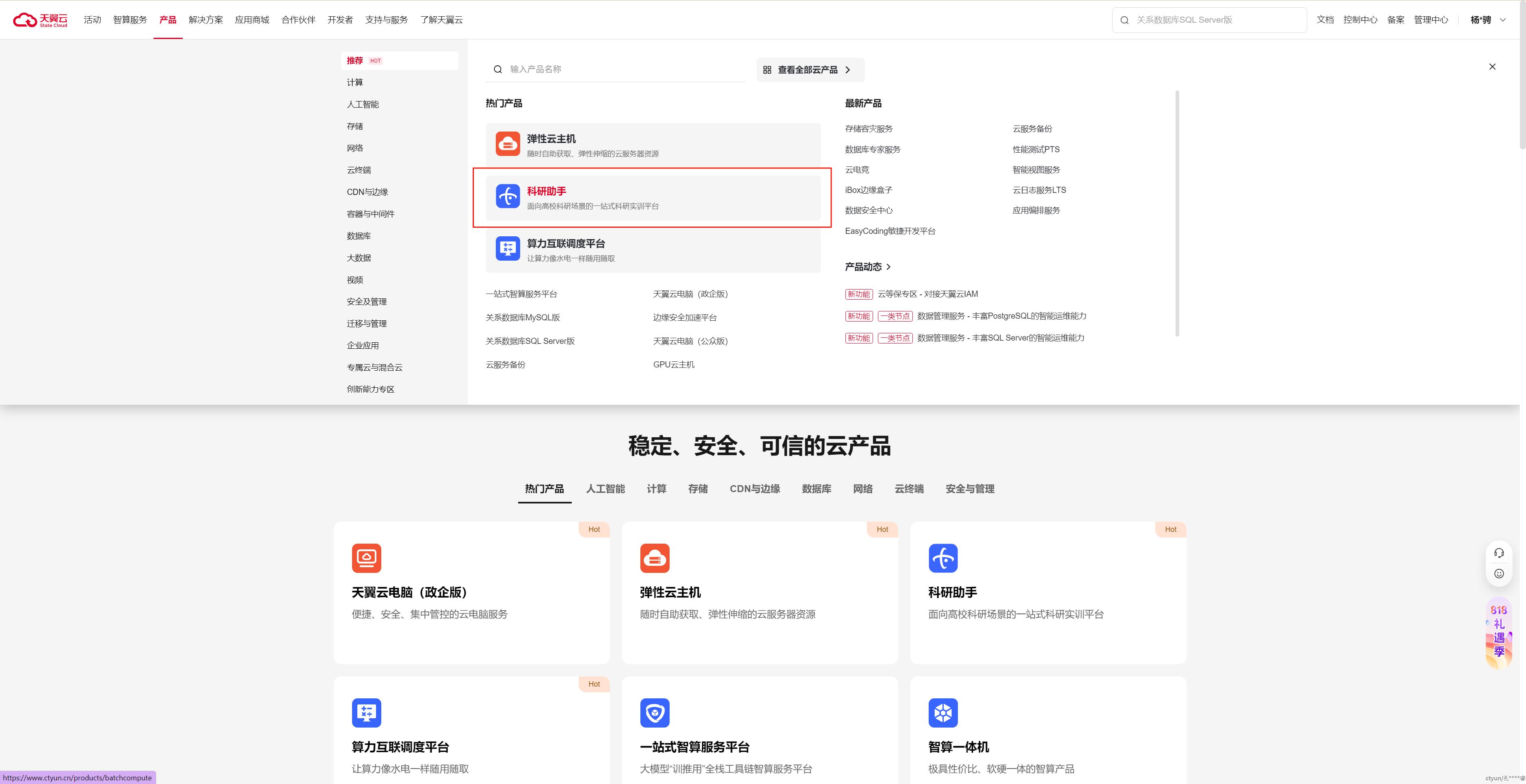Expand 产品动态 via its chevron
The height and width of the screenshot is (784, 1526).
point(888,267)
